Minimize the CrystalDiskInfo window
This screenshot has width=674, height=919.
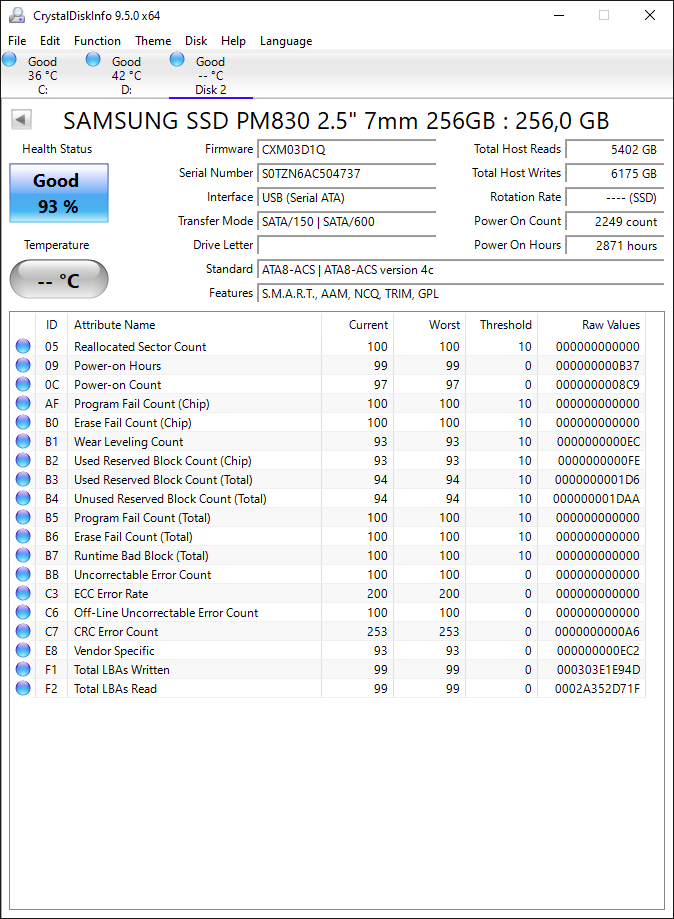pos(559,15)
